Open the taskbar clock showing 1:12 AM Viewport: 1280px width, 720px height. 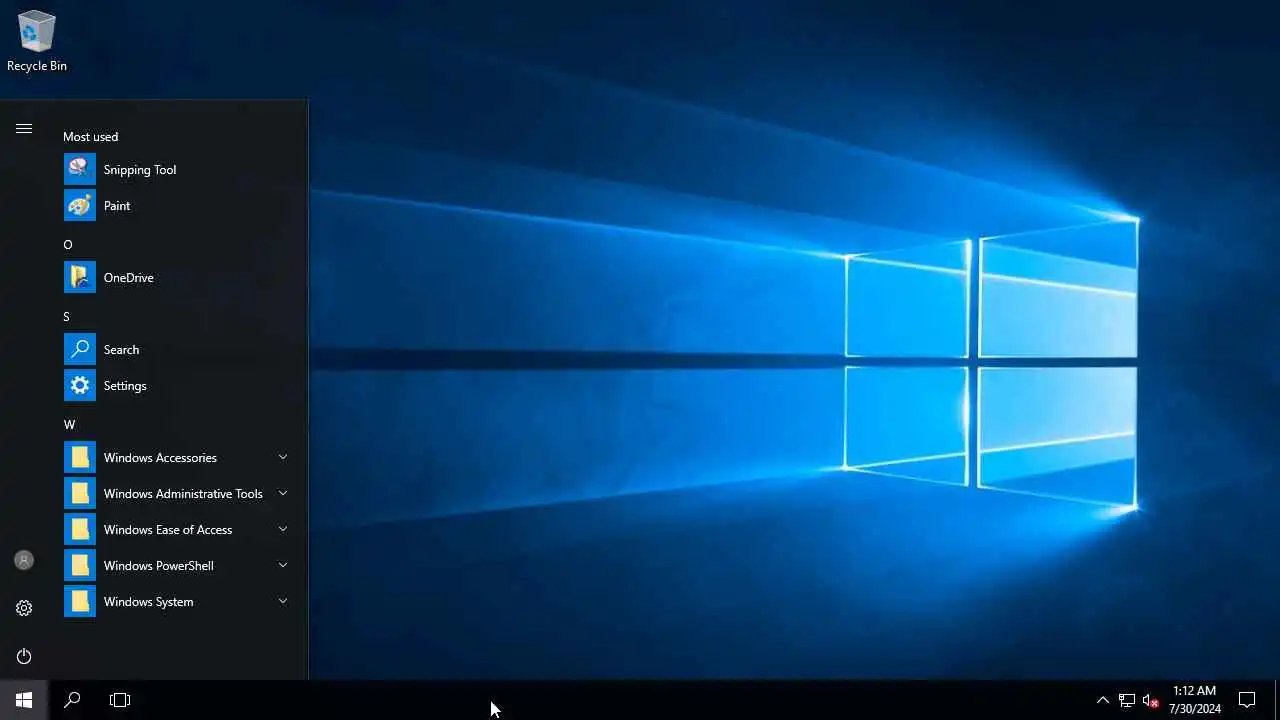point(1194,700)
